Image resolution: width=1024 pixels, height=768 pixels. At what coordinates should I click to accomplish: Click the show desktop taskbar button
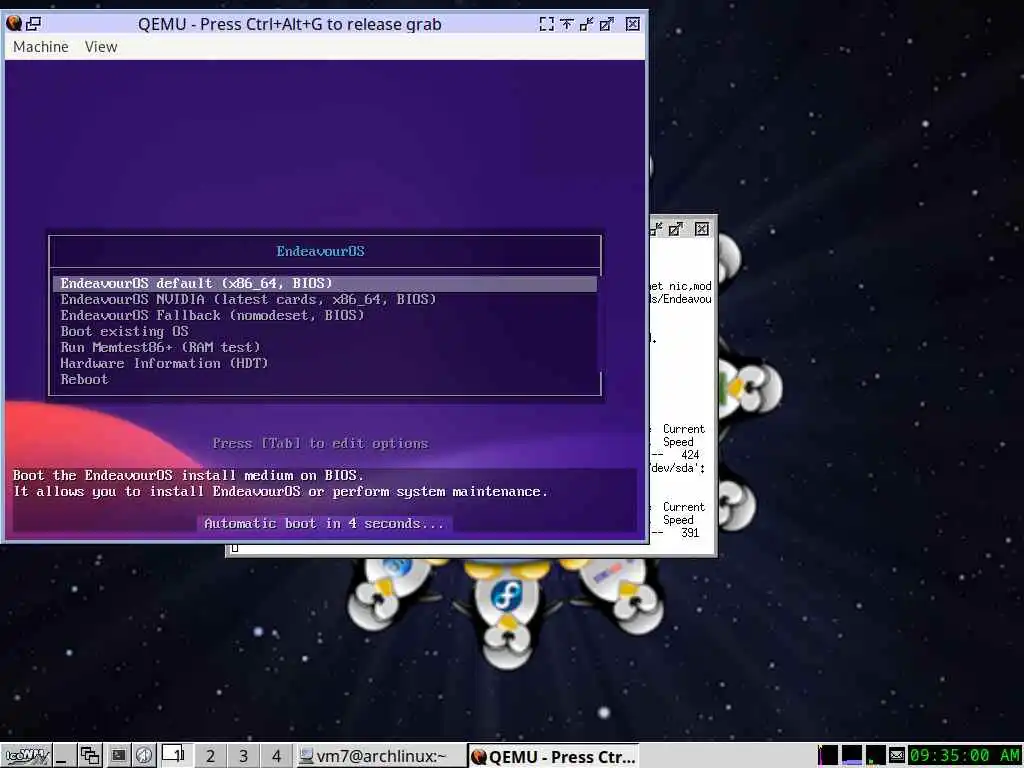point(63,756)
